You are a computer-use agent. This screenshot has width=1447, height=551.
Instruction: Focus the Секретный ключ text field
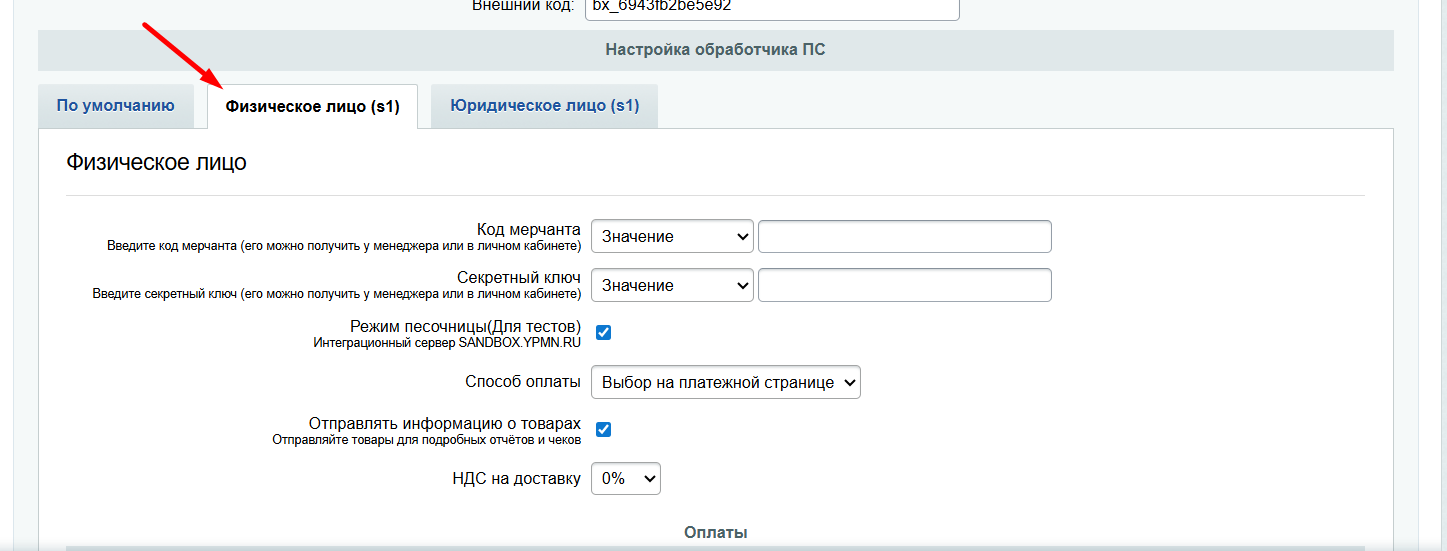pos(904,285)
